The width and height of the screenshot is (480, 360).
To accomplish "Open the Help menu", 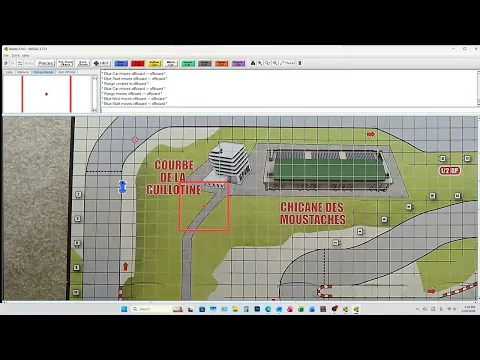I will 26,55.
